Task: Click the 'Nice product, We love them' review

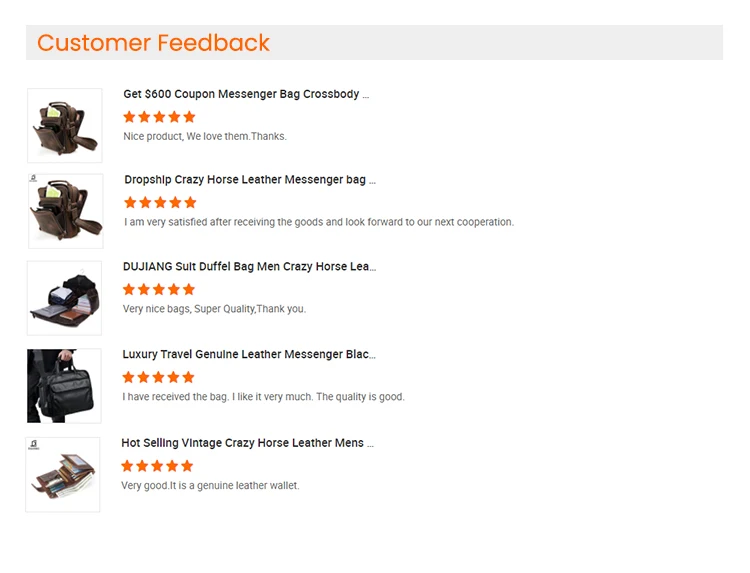Action: (205, 136)
